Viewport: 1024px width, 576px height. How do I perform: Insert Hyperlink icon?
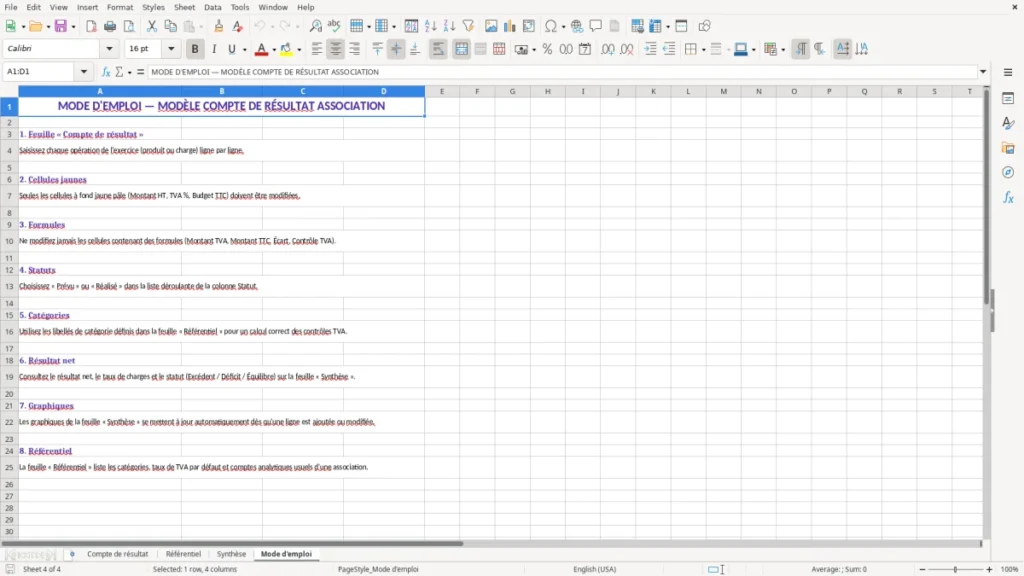(x=577, y=26)
